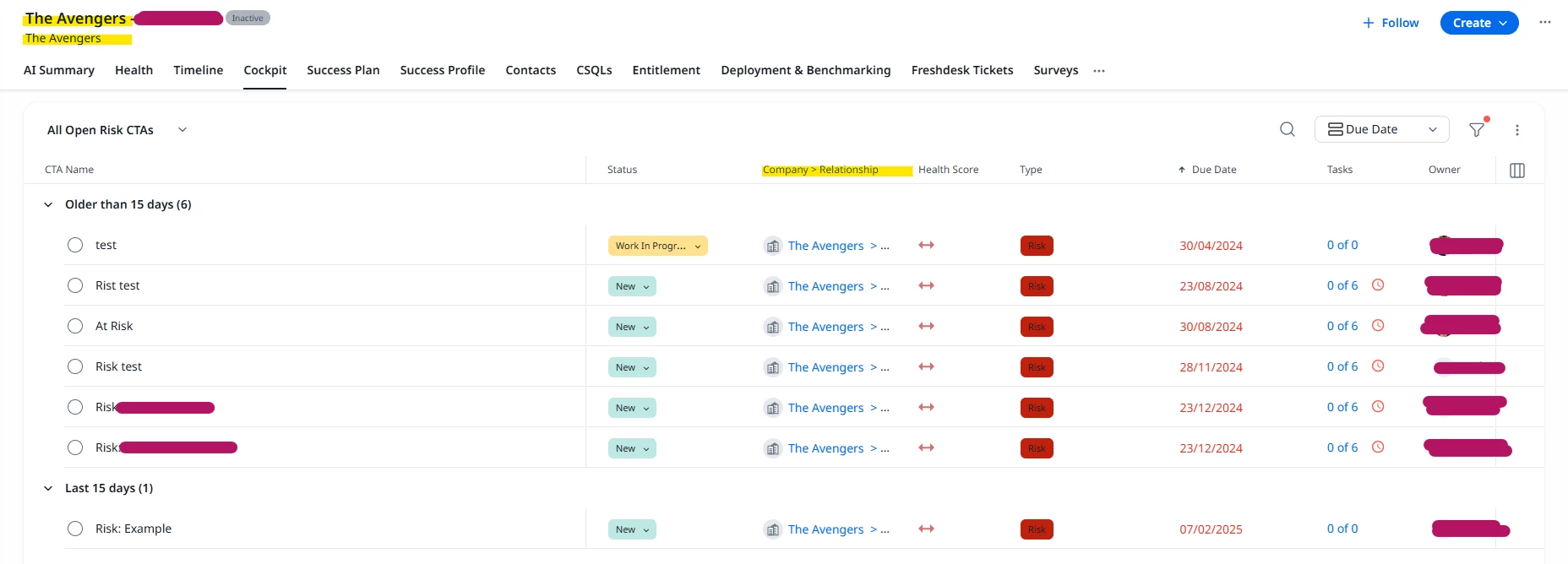Open the CTA search magnifier icon
Viewport: 1568px width, 564px height.
pyautogui.click(x=1288, y=129)
